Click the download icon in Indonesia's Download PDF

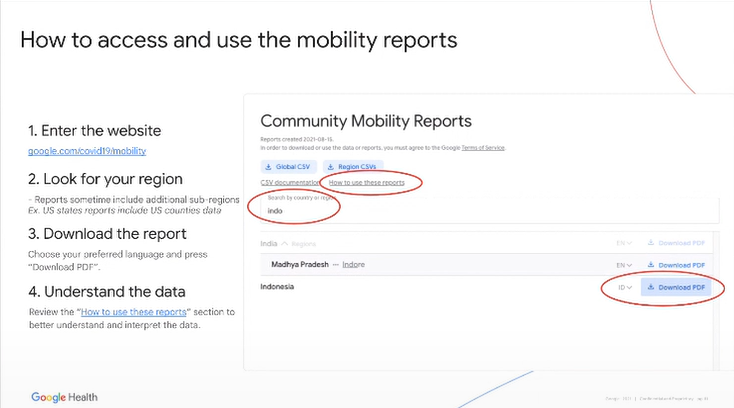(x=651, y=287)
